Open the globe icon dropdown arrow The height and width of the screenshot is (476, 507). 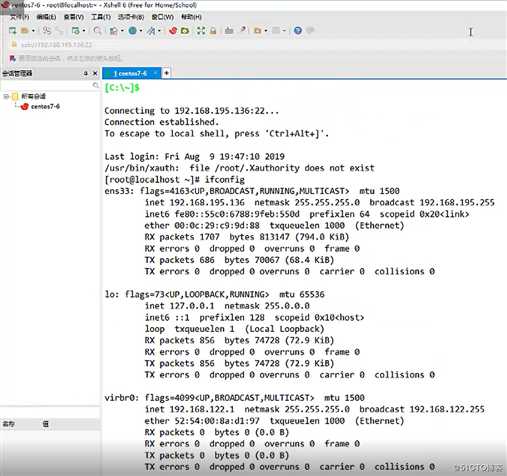tap(141, 31)
